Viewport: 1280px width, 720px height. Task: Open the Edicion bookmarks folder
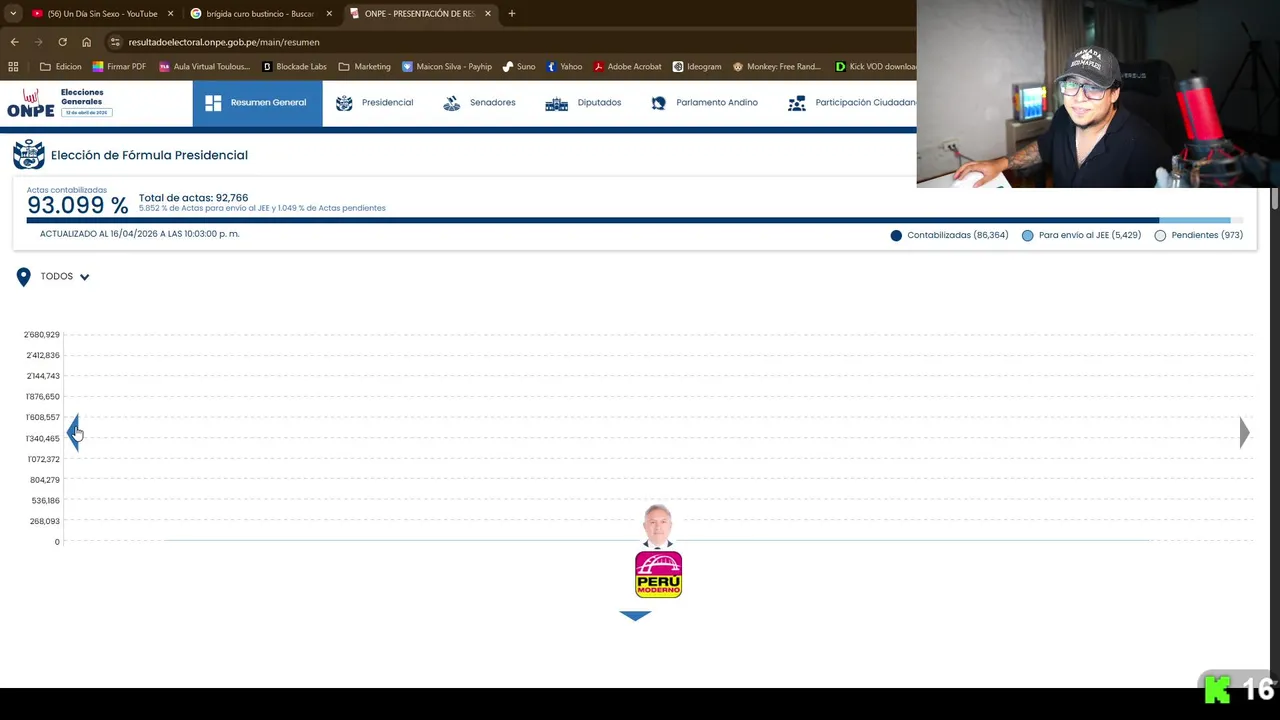[x=61, y=67]
